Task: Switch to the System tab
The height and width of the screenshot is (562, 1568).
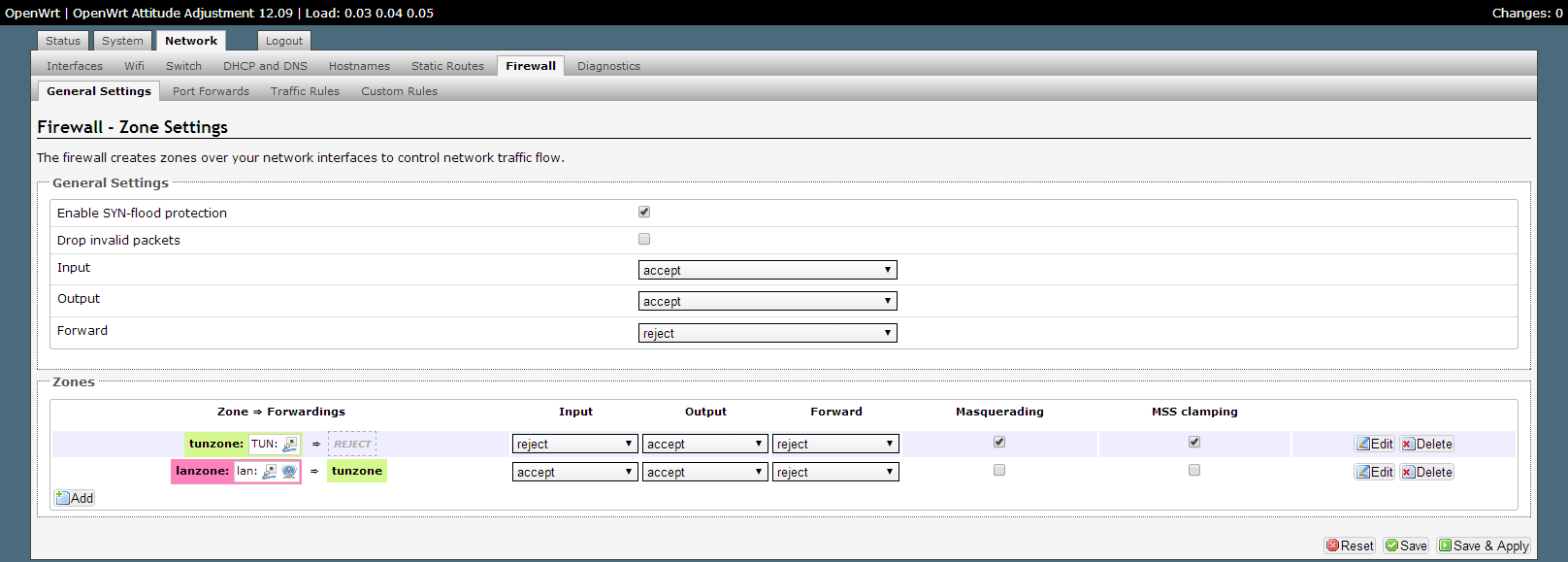Action: coord(122,41)
